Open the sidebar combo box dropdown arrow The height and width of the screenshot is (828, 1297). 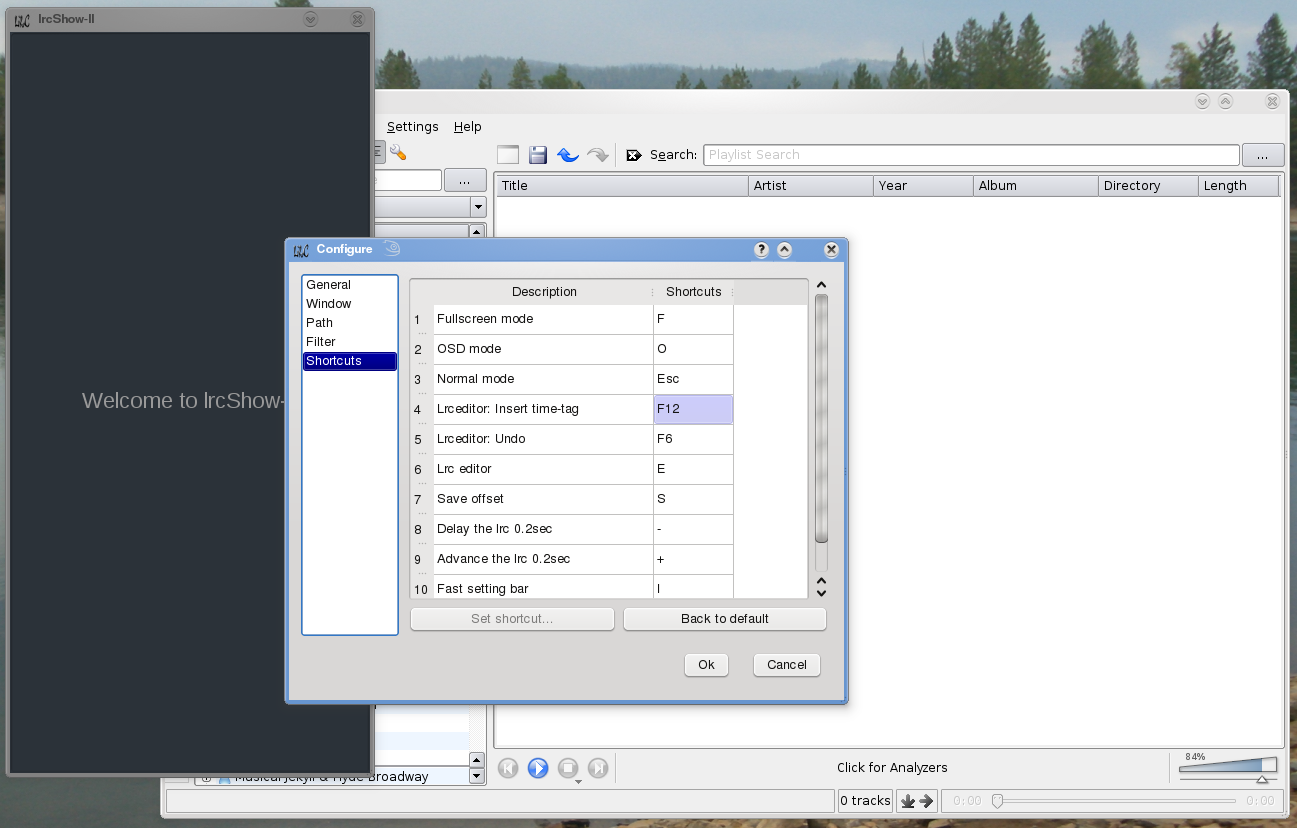tap(478, 207)
